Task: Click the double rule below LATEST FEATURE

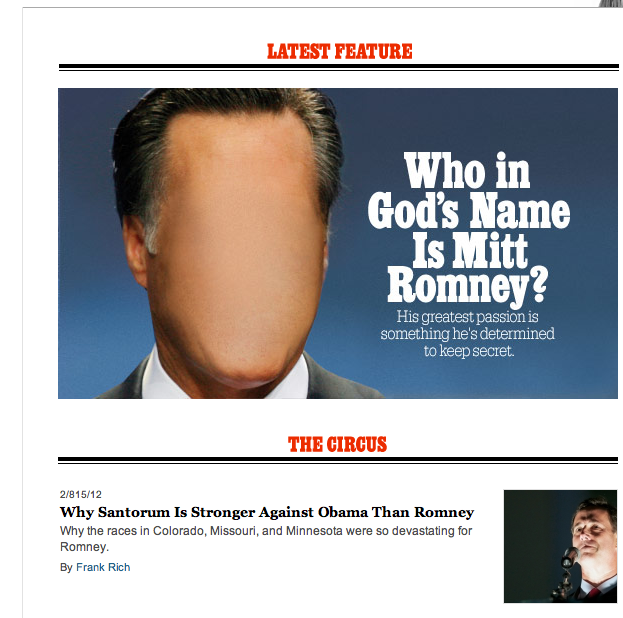Action: click(339, 68)
